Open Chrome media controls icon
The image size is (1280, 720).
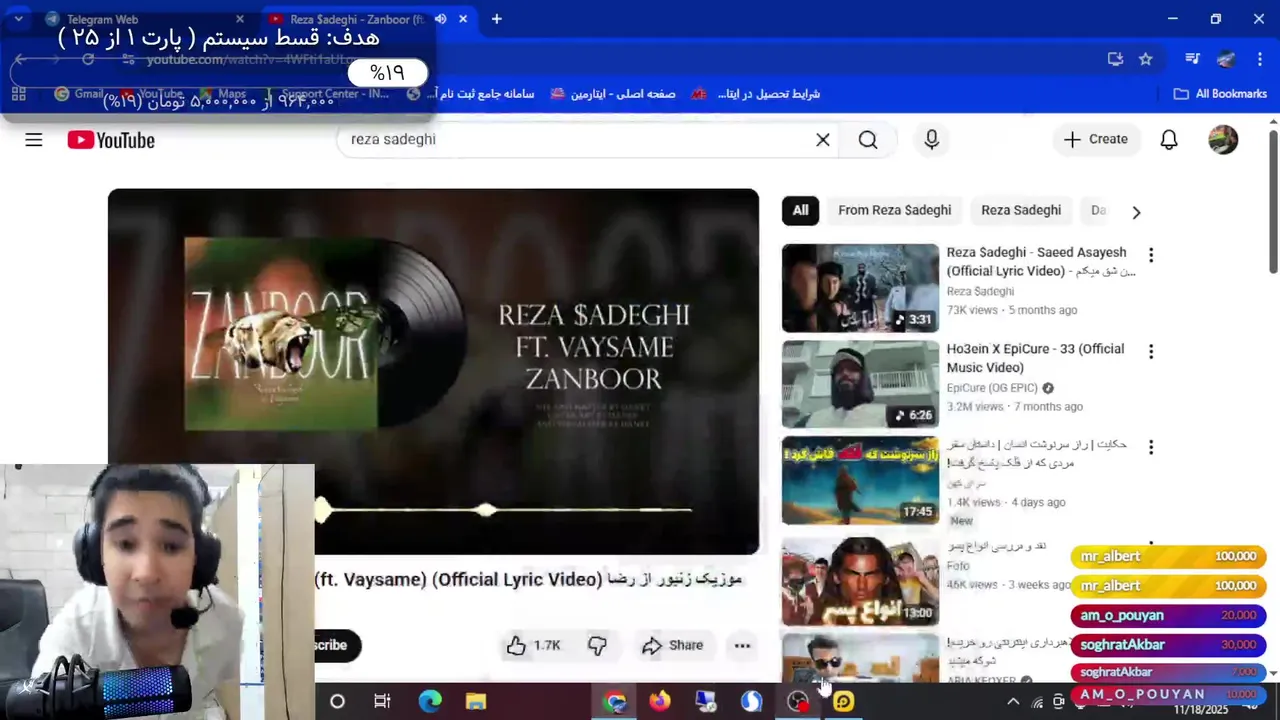click(1192, 59)
